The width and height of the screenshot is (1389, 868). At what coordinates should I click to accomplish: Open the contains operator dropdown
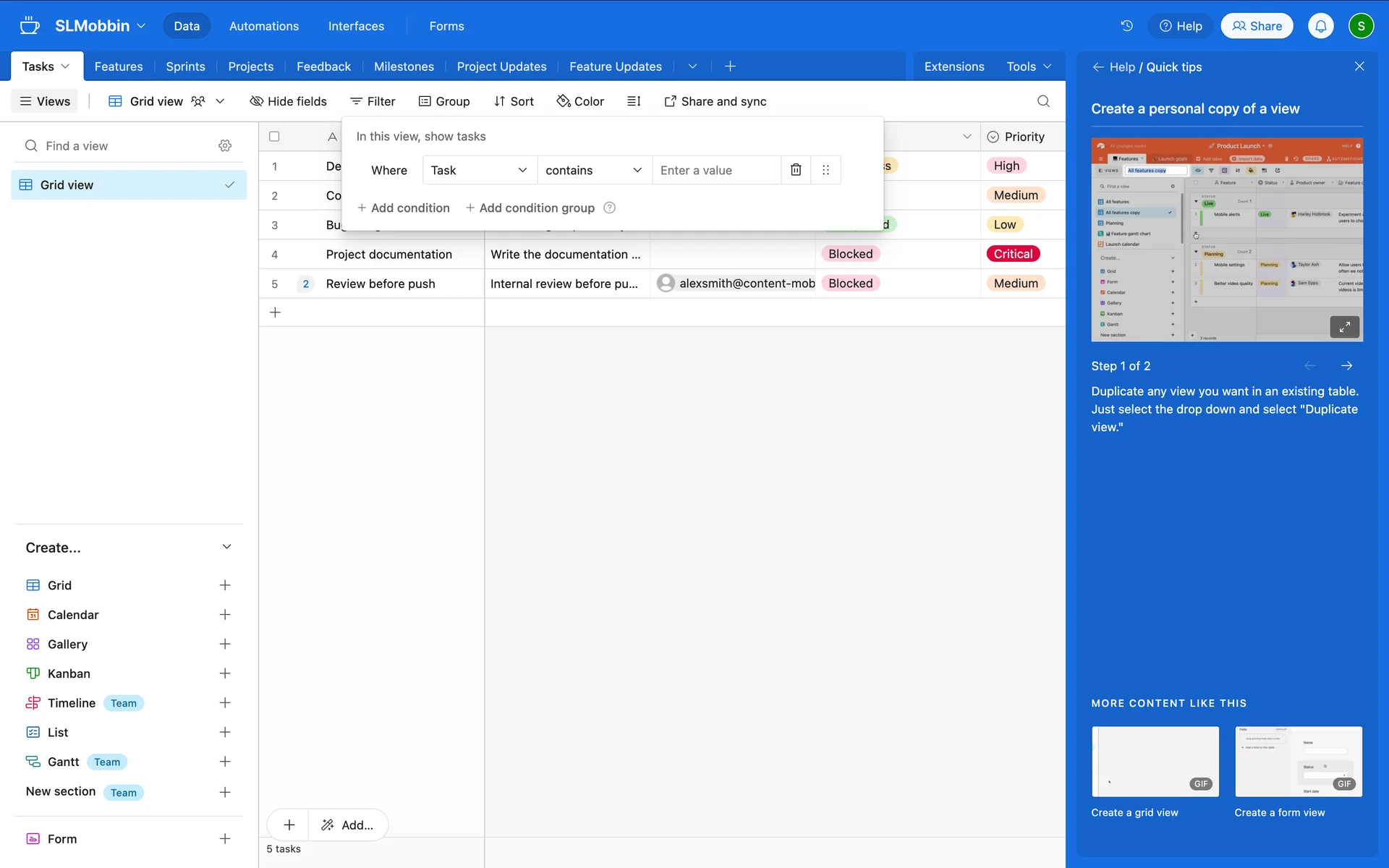coord(593,170)
